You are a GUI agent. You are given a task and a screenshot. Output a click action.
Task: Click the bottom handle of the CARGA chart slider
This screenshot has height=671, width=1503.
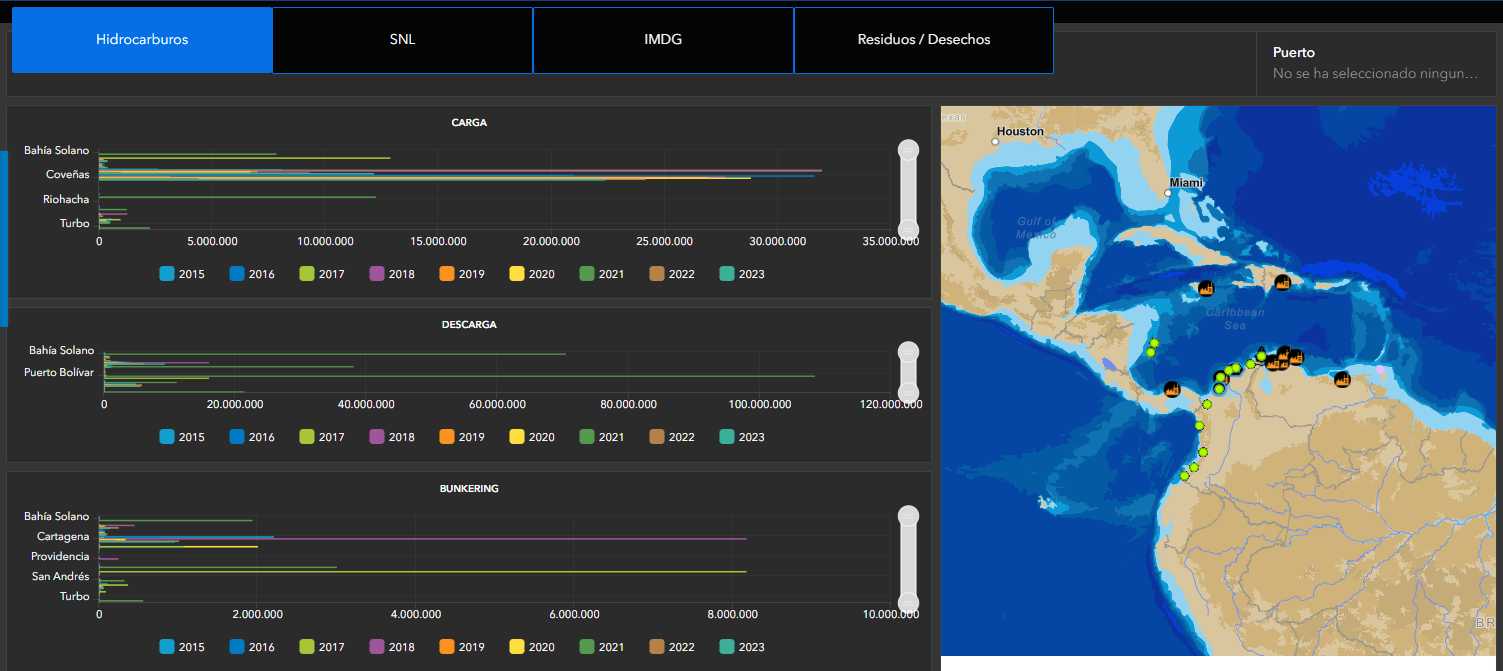[x=908, y=229]
